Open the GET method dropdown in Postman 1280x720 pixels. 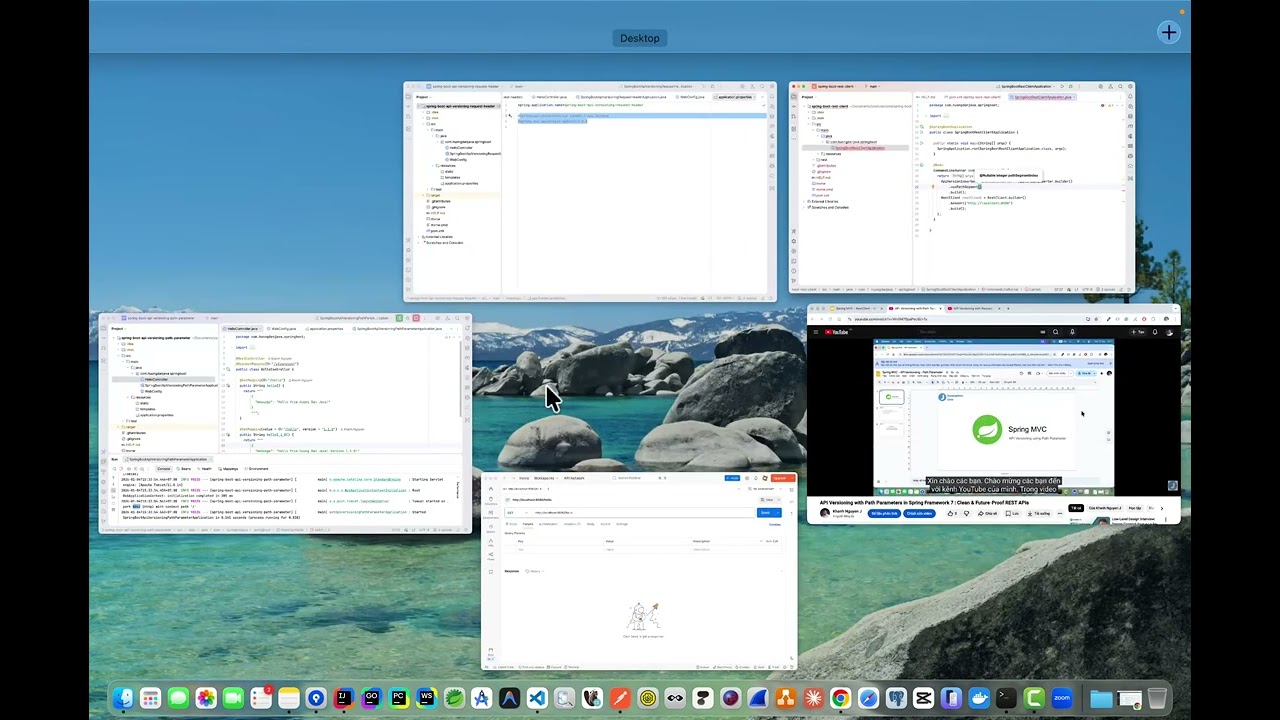tap(516, 513)
